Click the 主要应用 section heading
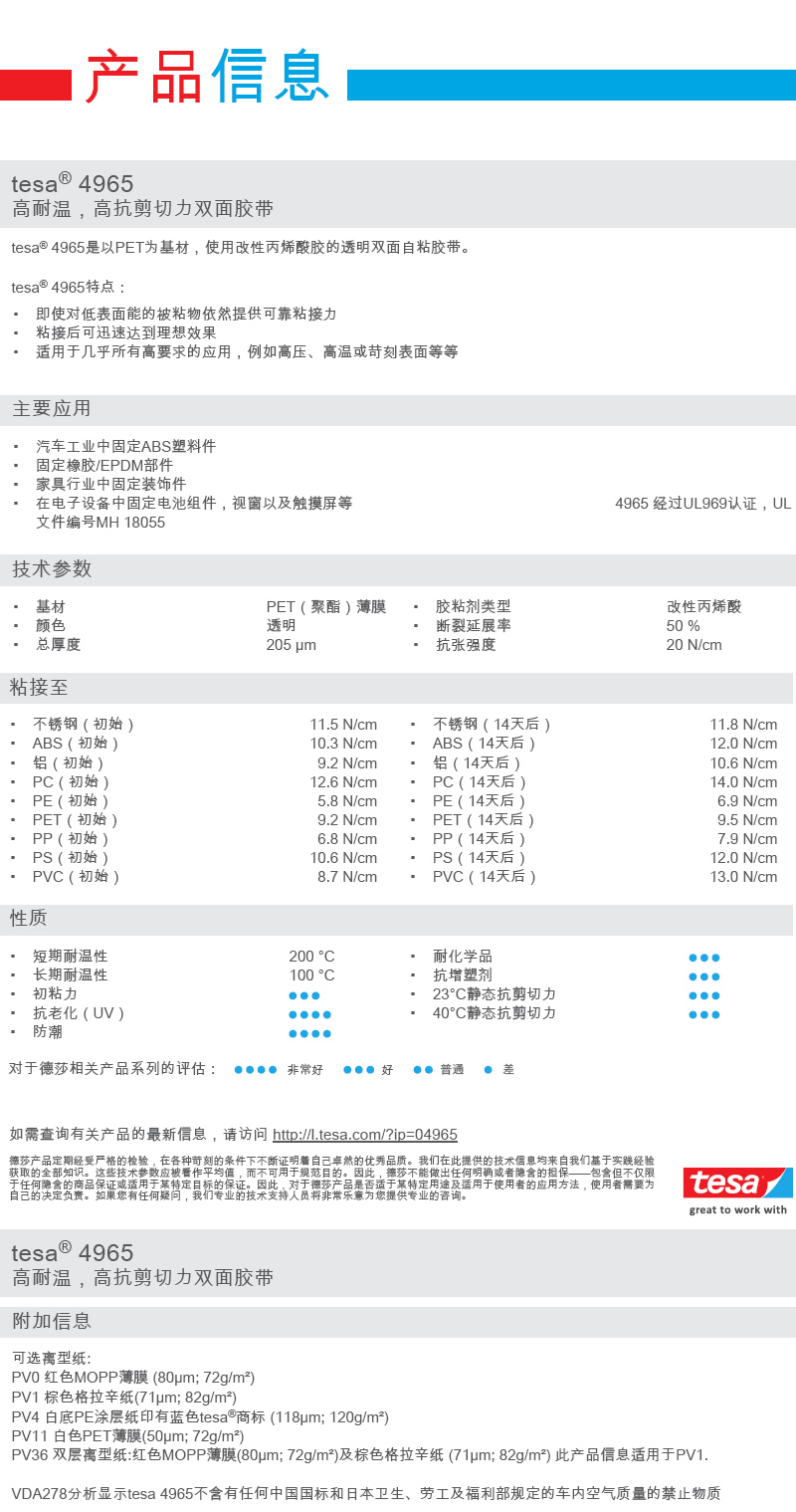The image size is (796, 1512). click(x=52, y=408)
